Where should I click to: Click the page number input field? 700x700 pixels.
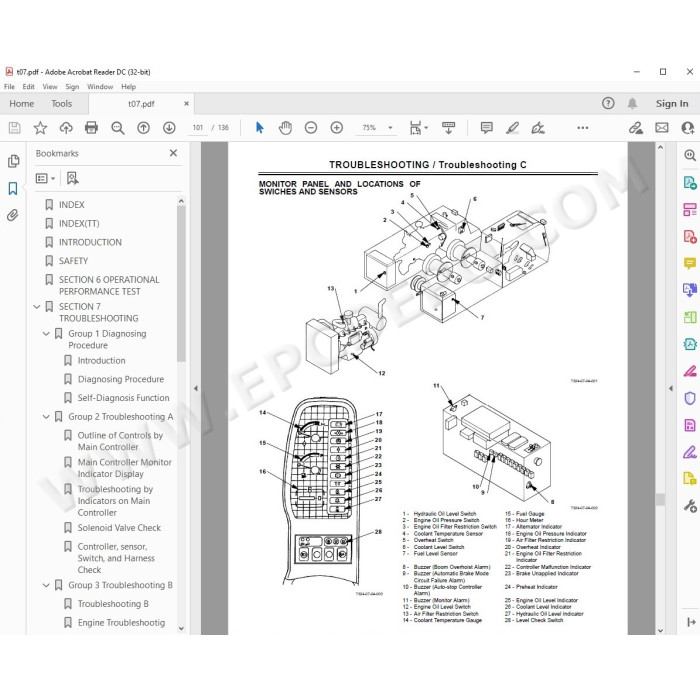[198, 128]
